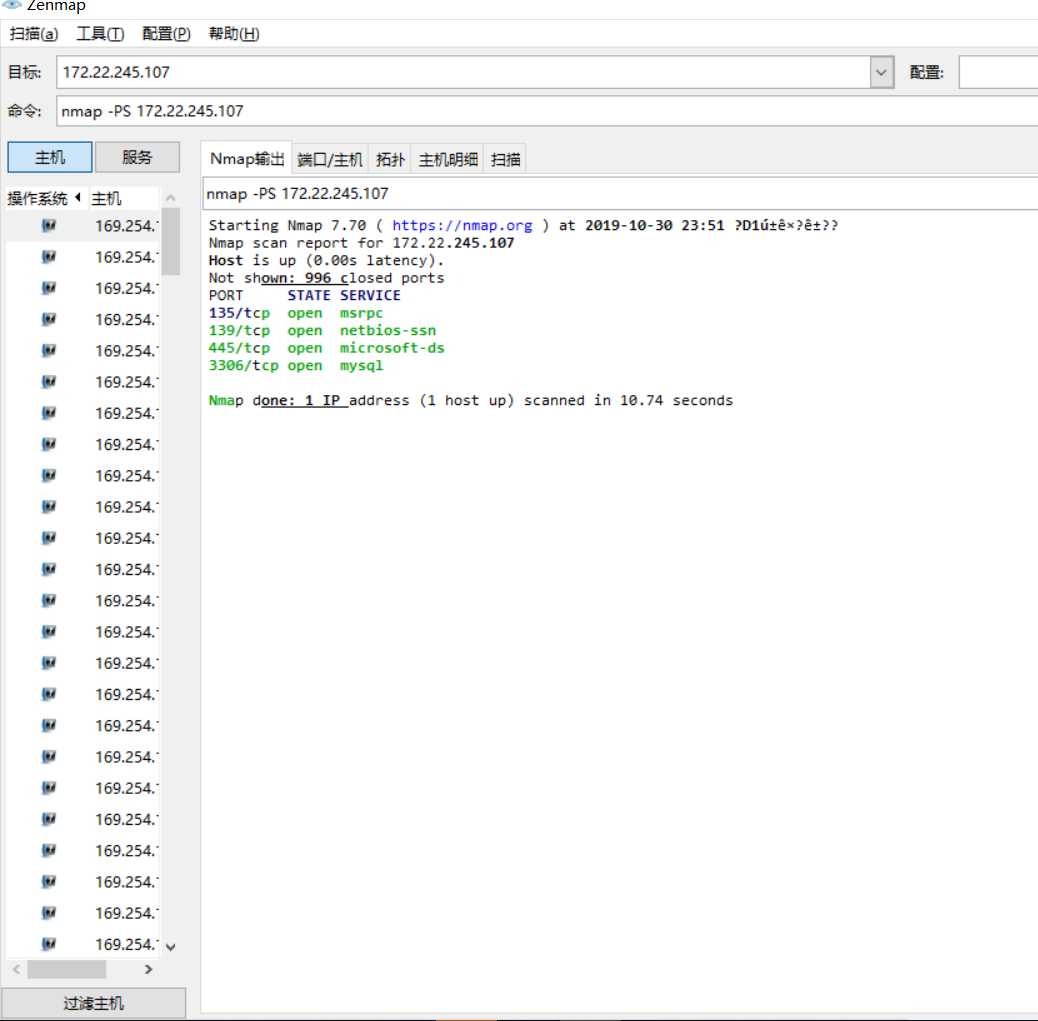
Task: Open the 配置(P) menu
Action: [166, 33]
